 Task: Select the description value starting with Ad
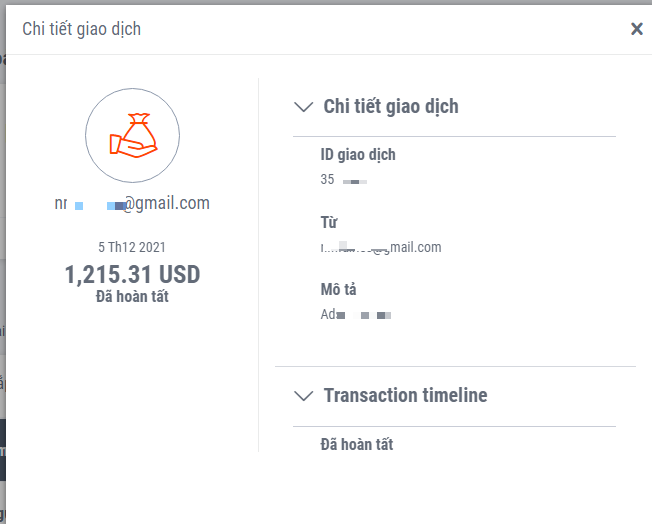coord(355,314)
